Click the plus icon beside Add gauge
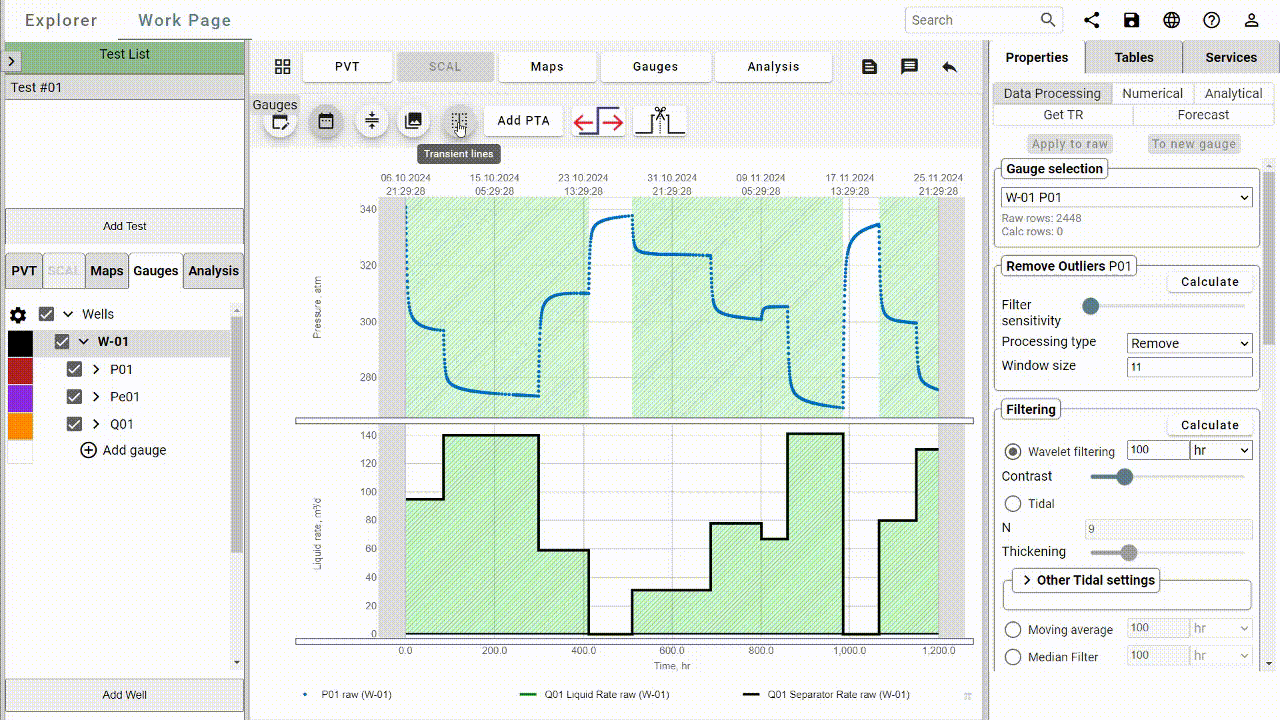The width and height of the screenshot is (1280, 720). [88, 450]
